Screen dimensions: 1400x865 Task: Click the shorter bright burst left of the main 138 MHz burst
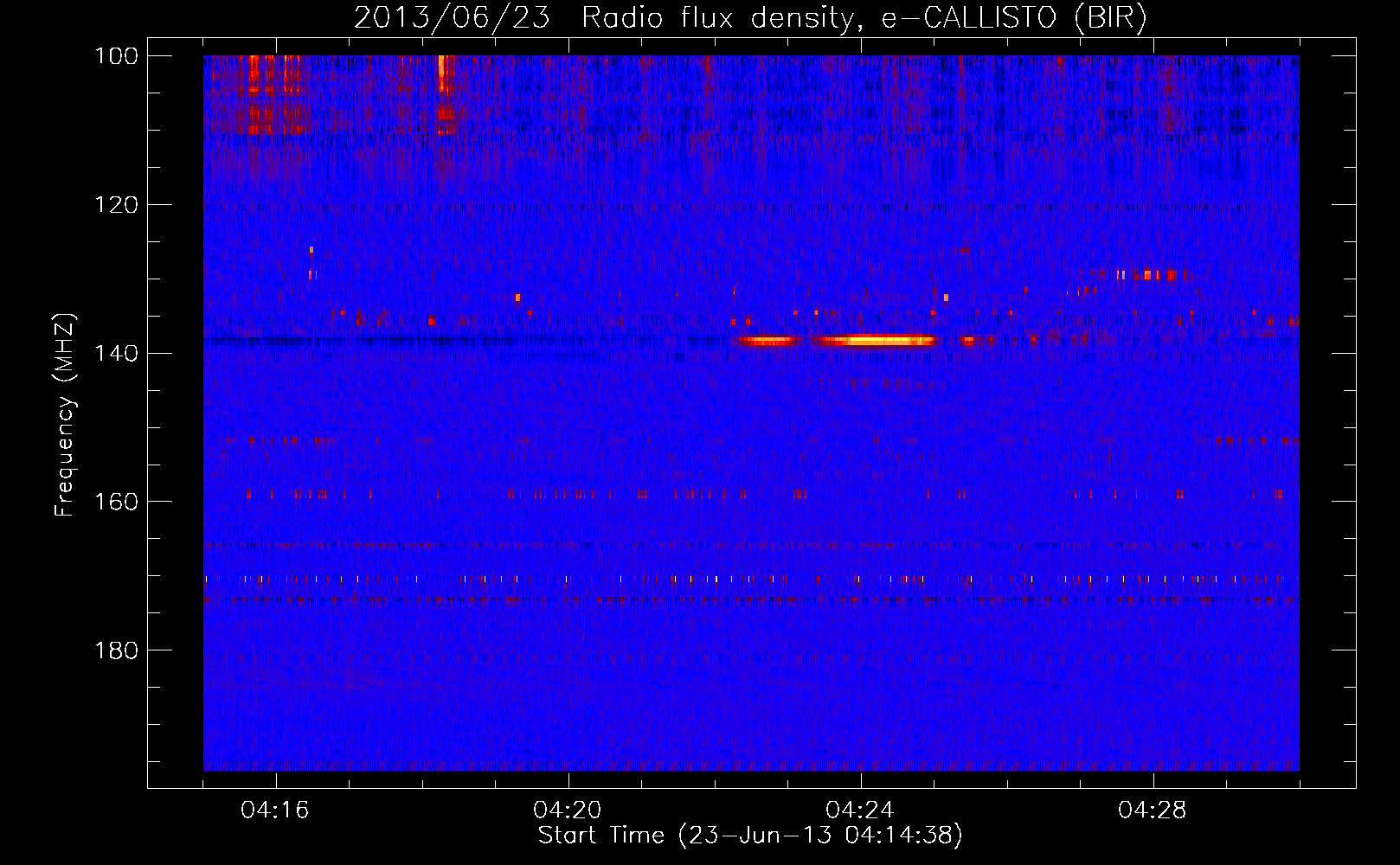(766, 341)
